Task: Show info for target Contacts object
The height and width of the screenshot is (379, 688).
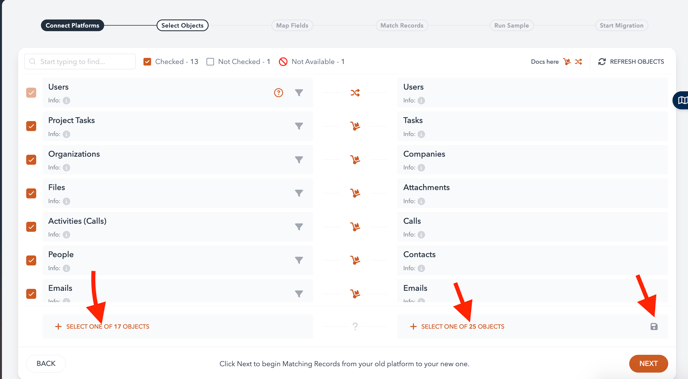Action: [421, 268]
